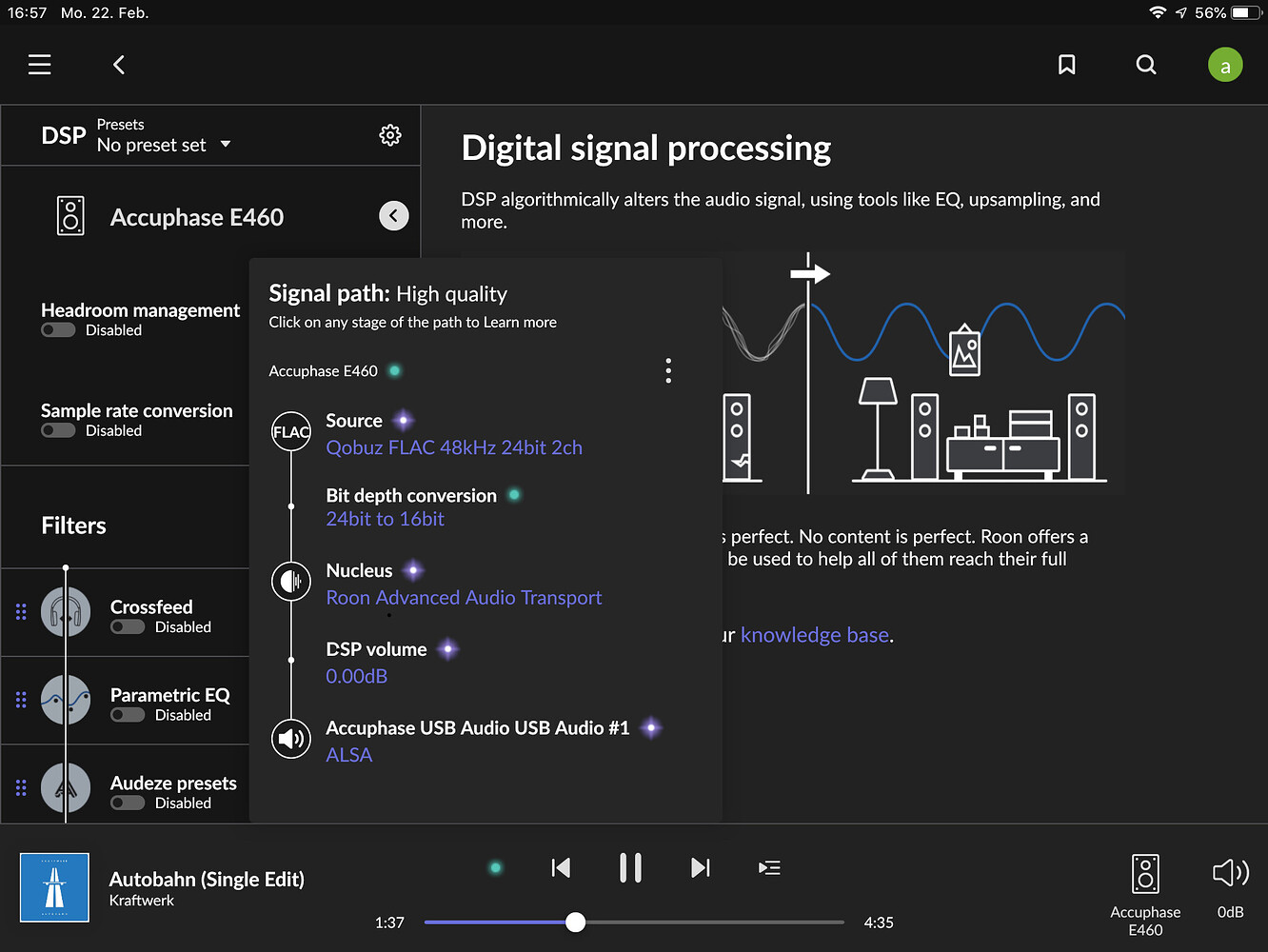Screen dimensions: 1268x952
Task: Skip to the next track
Action: pyautogui.click(x=701, y=867)
